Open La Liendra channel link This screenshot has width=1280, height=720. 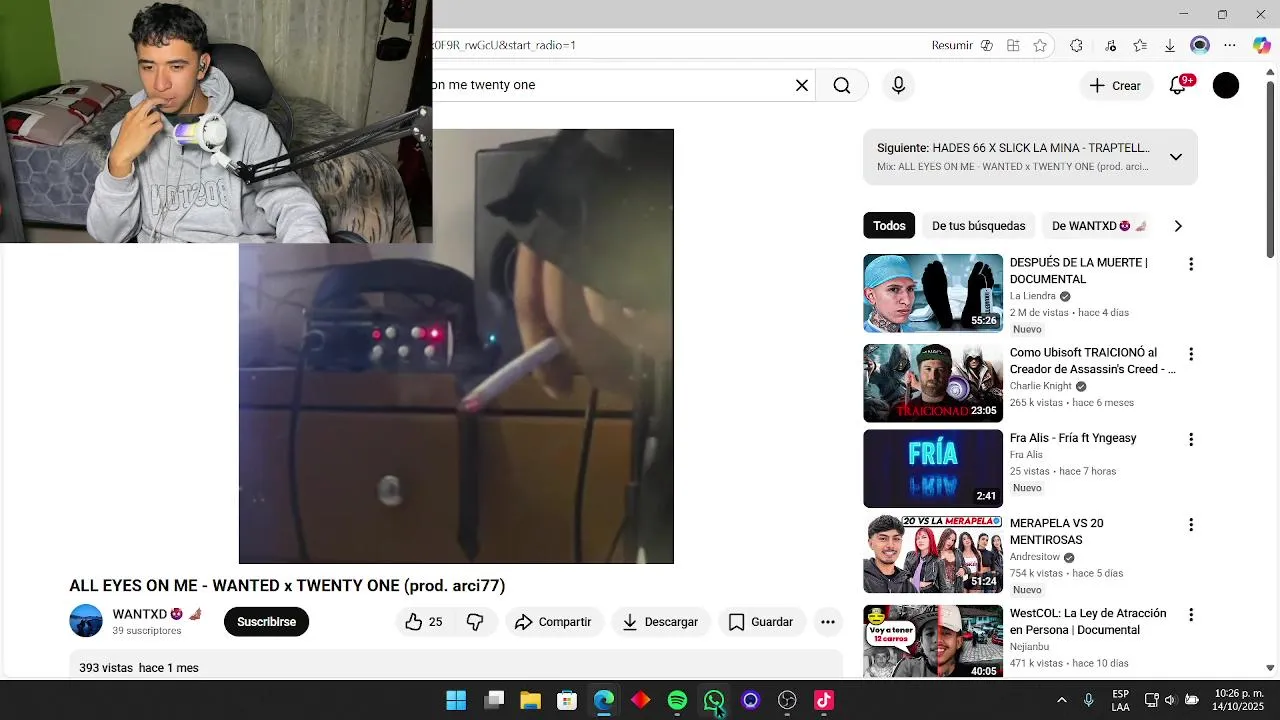[1032, 296]
